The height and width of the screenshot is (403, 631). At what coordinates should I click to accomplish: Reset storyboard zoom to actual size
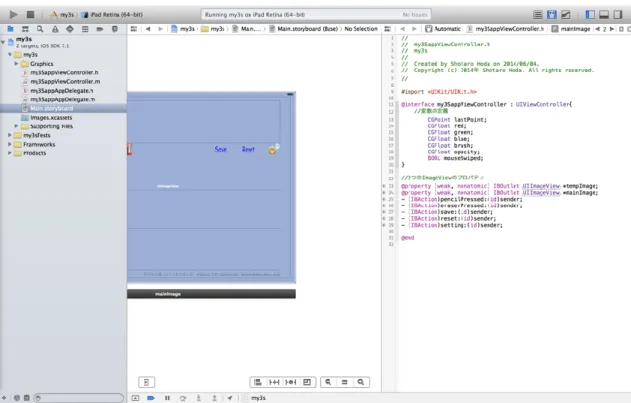coord(344,382)
